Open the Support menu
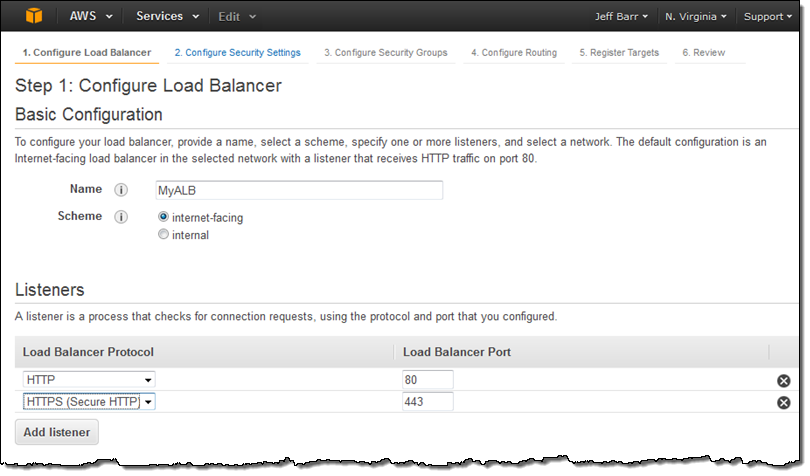 click(769, 17)
